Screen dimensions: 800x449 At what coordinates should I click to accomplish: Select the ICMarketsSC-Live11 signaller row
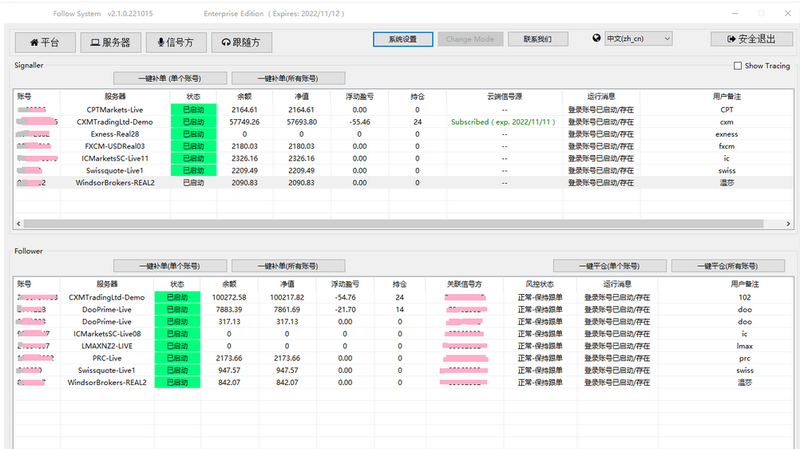[x=403, y=158]
